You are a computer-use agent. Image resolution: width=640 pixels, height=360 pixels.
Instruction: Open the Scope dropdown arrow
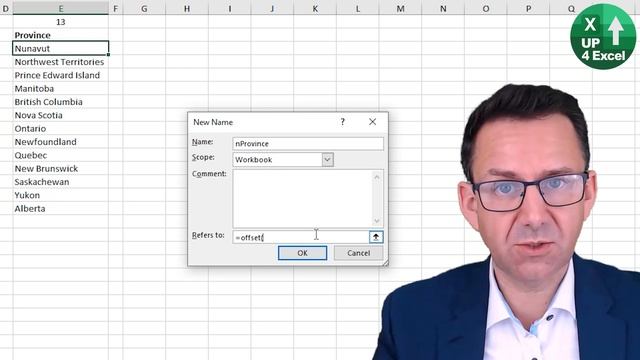pyautogui.click(x=327, y=160)
